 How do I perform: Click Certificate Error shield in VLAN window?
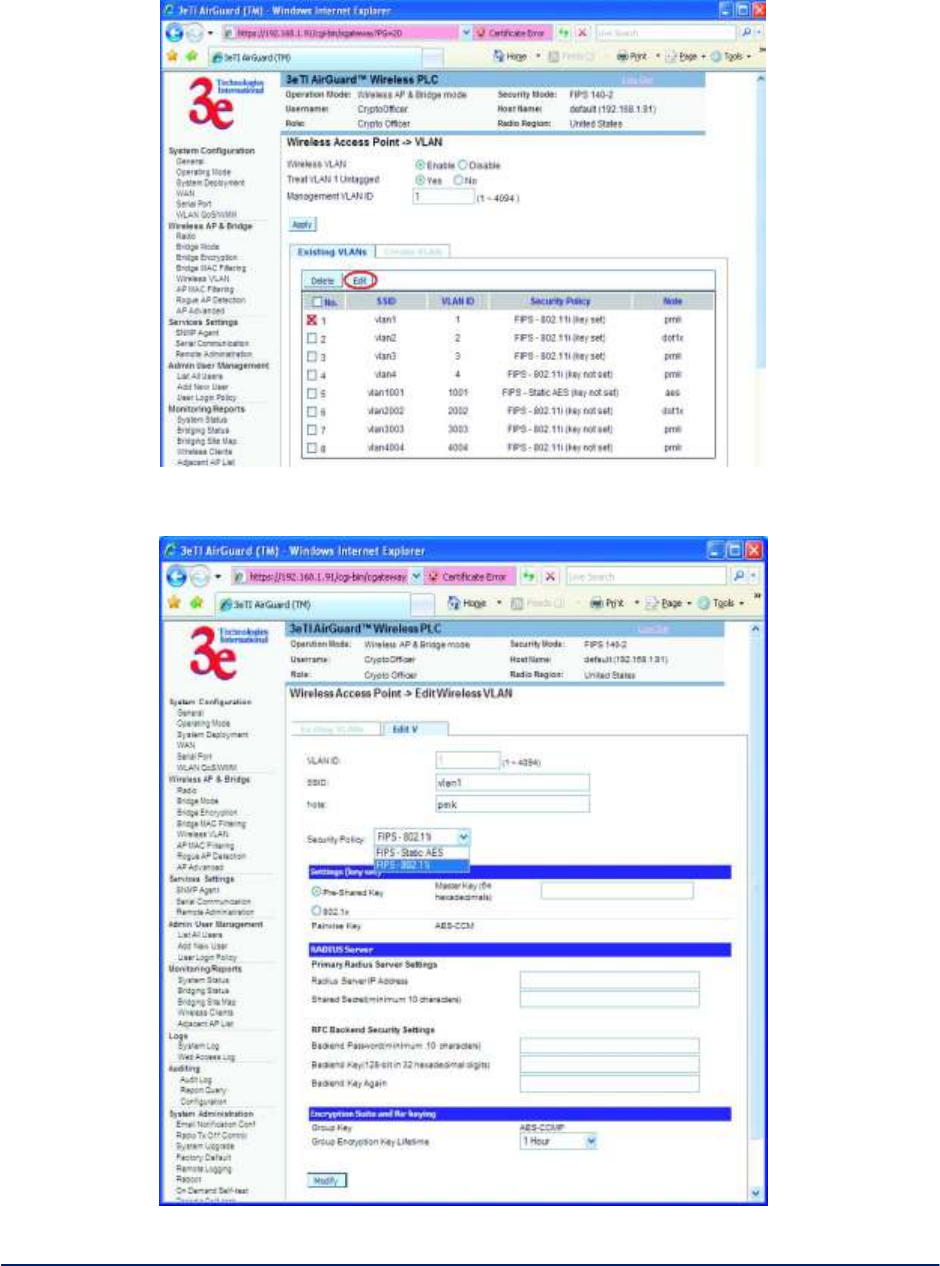pos(482,32)
